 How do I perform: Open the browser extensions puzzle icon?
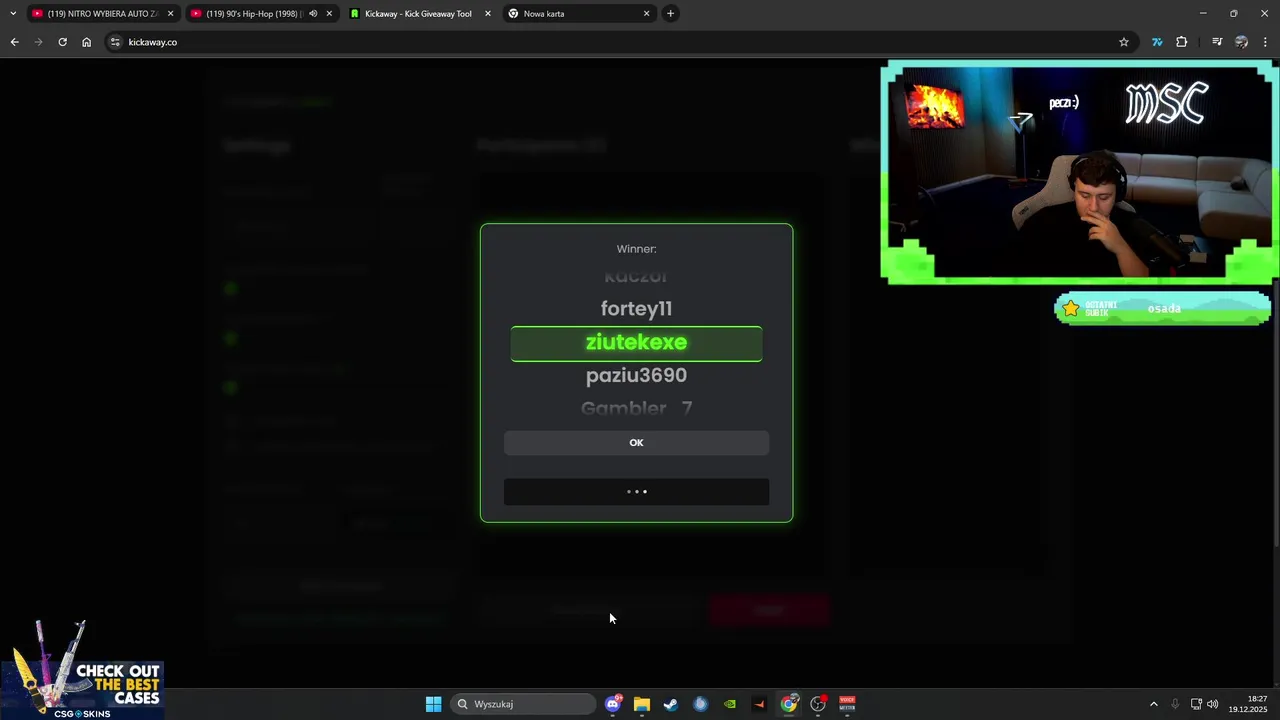(1181, 42)
